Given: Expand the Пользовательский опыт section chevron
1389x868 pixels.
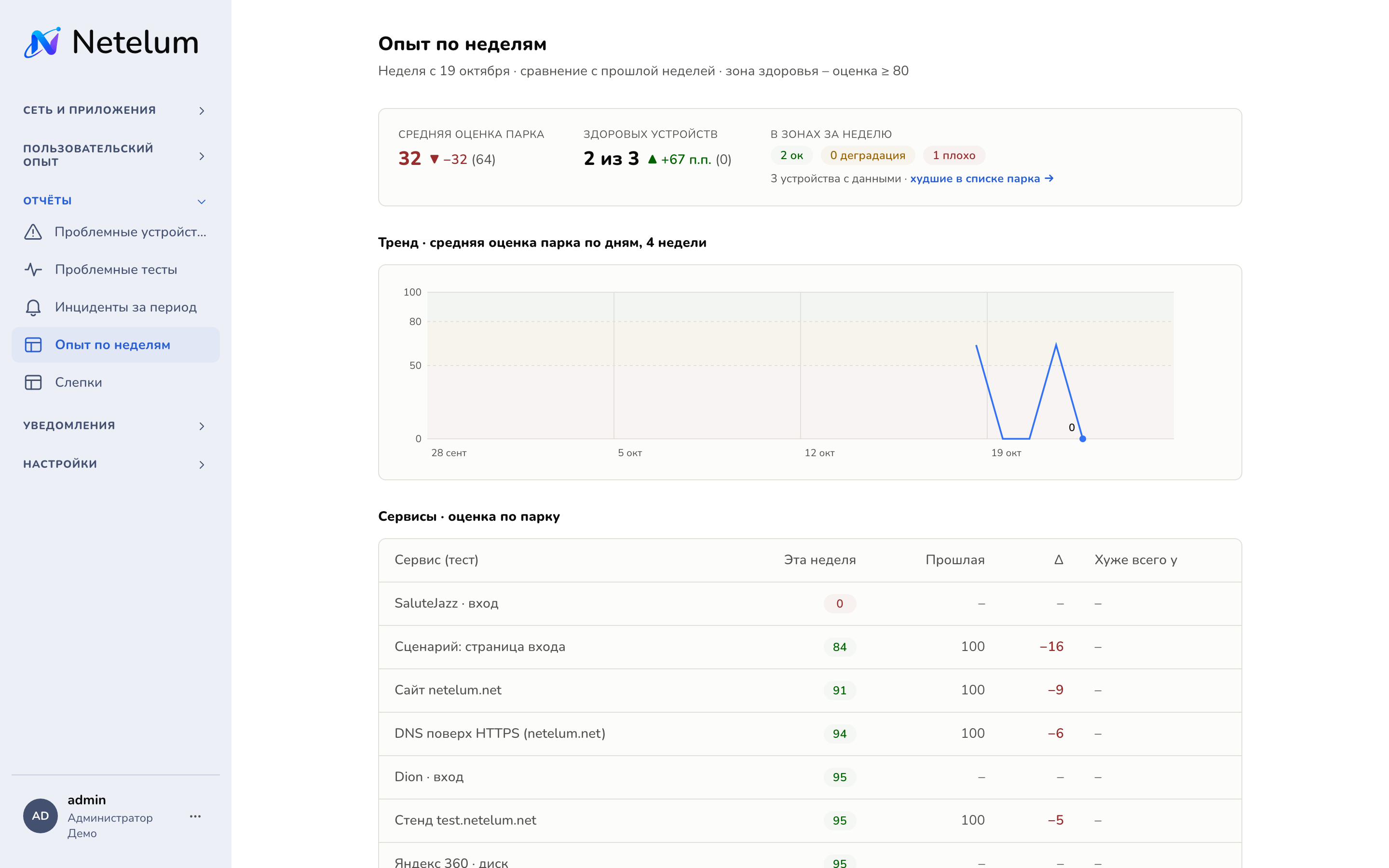Looking at the screenshot, I should click(x=202, y=156).
